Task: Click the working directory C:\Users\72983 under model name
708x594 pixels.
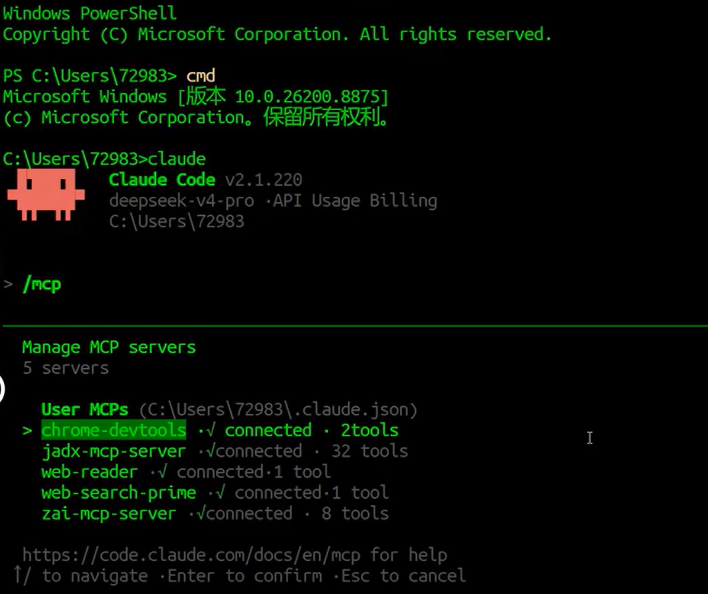Action: [177, 222]
